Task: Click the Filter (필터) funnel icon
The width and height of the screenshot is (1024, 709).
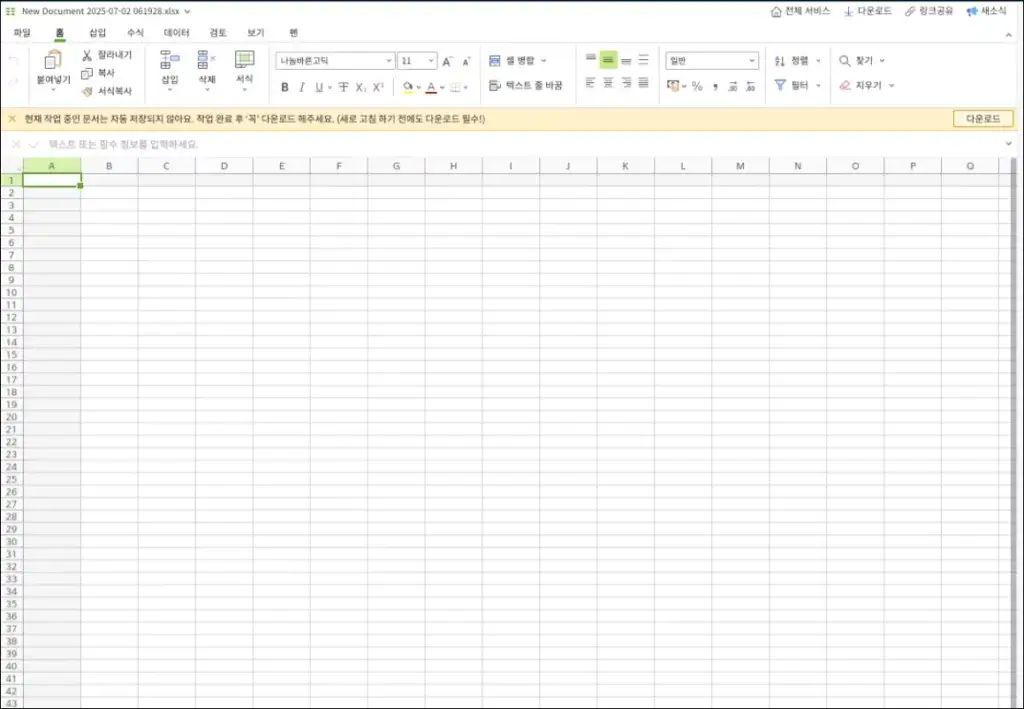Action: tap(780, 85)
